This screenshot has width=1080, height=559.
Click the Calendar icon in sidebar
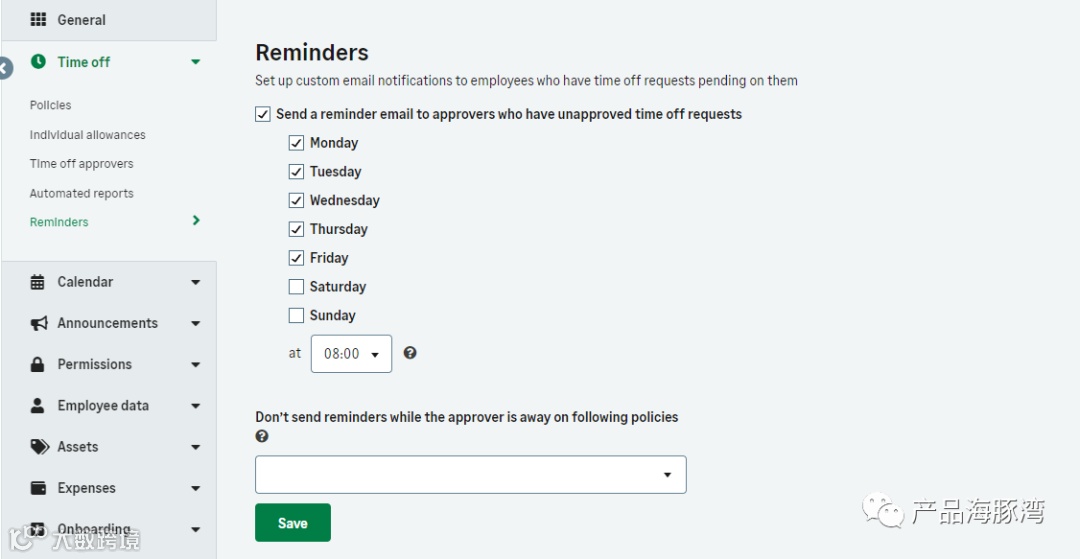[38, 282]
